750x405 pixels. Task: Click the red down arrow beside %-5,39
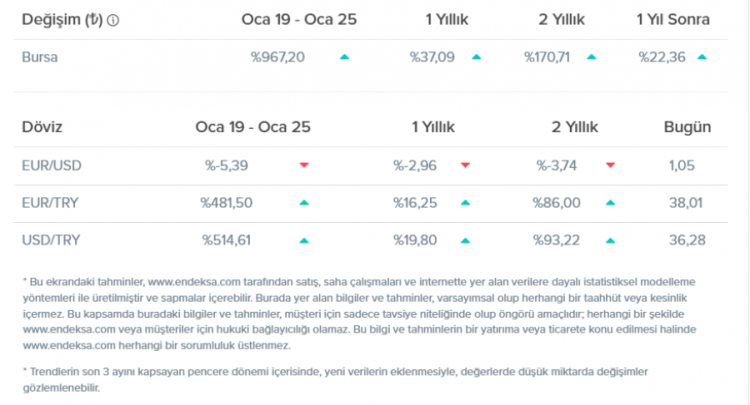(x=304, y=165)
